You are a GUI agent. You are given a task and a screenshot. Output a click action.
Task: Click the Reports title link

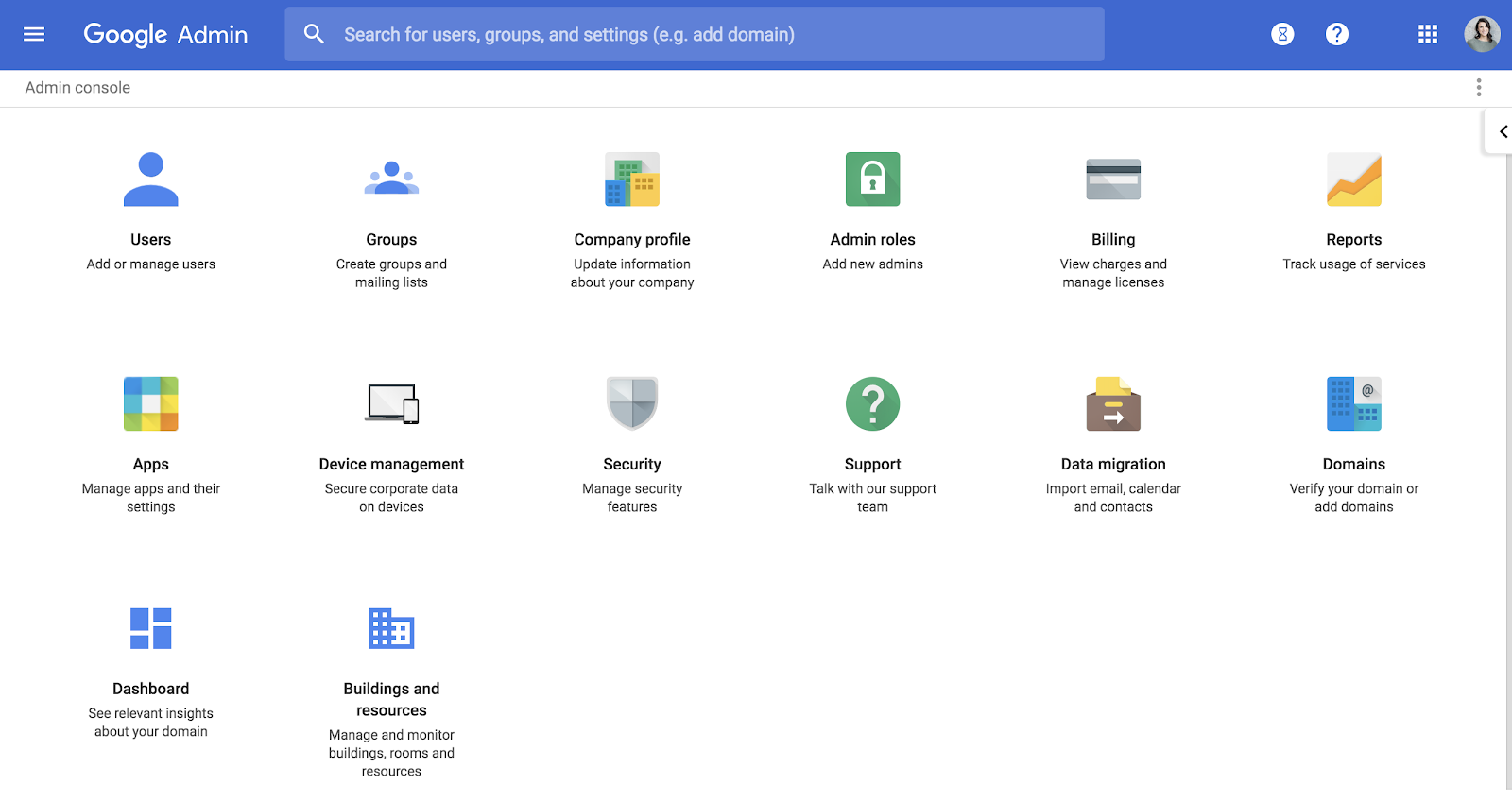tap(1354, 240)
